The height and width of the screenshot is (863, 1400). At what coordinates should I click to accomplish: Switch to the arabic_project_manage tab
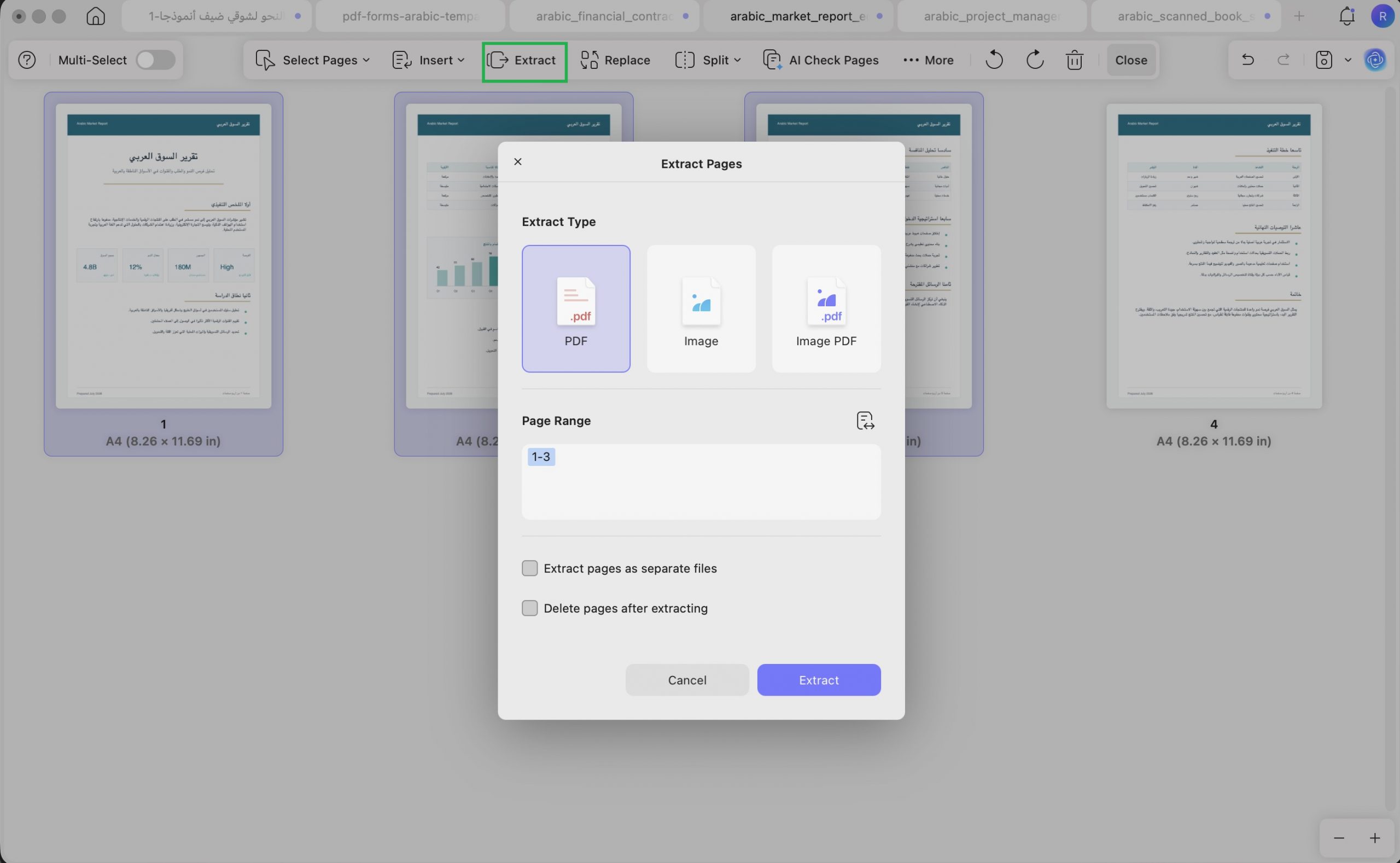[x=992, y=16]
